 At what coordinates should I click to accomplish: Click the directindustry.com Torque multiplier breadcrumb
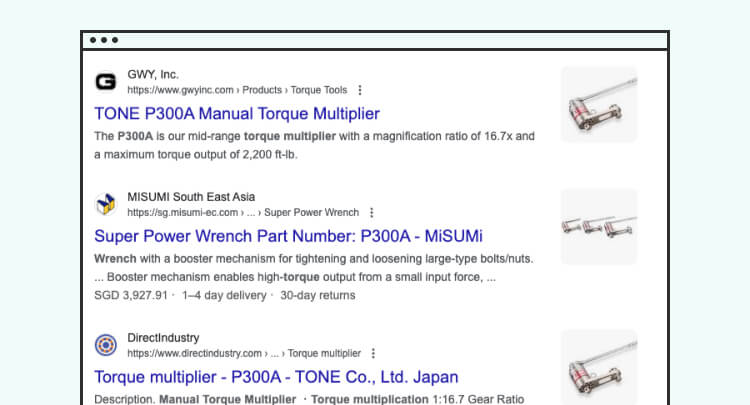[244, 353]
